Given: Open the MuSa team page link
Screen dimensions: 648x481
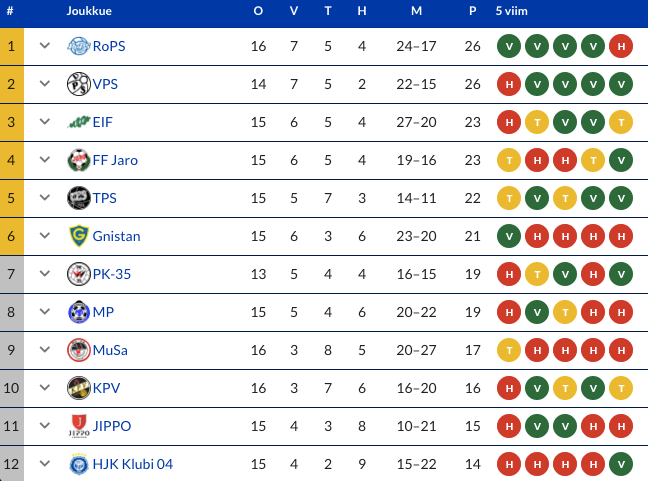Looking at the screenshot, I should pos(110,350).
